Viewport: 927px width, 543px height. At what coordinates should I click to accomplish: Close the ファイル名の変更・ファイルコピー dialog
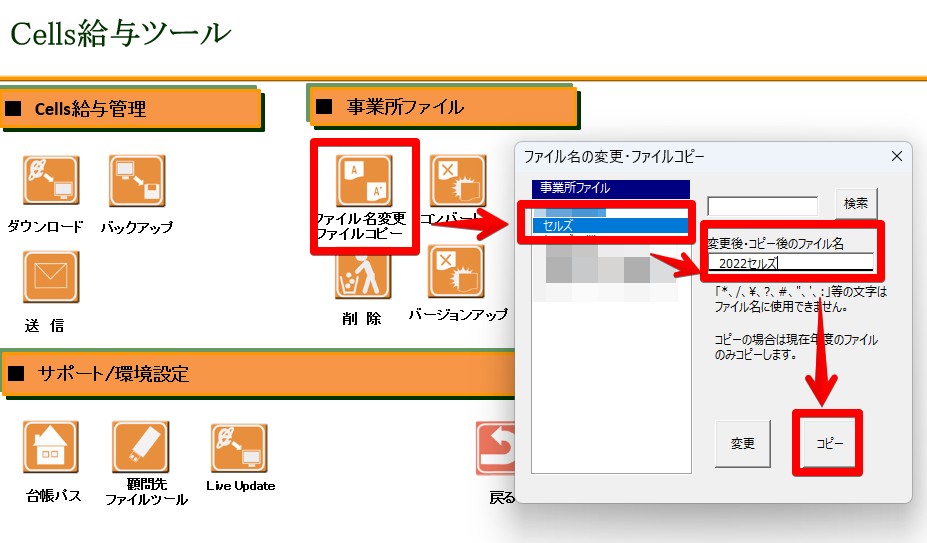[896, 156]
